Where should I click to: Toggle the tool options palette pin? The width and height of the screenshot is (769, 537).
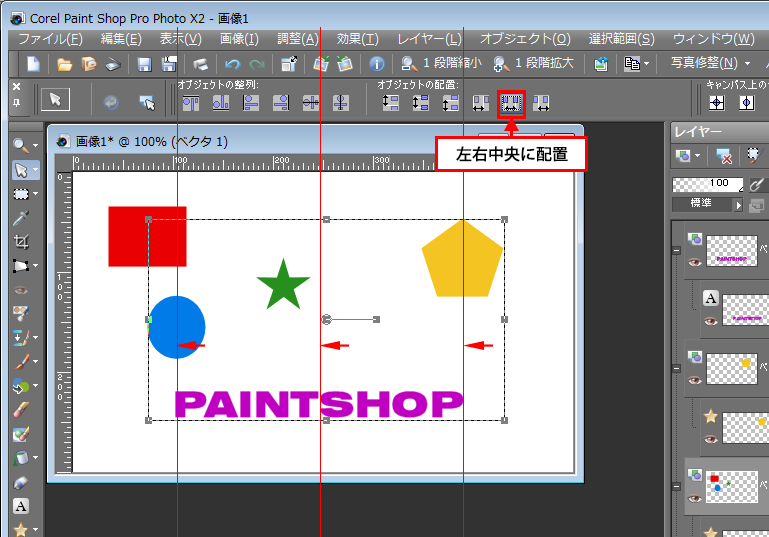(x=17, y=103)
